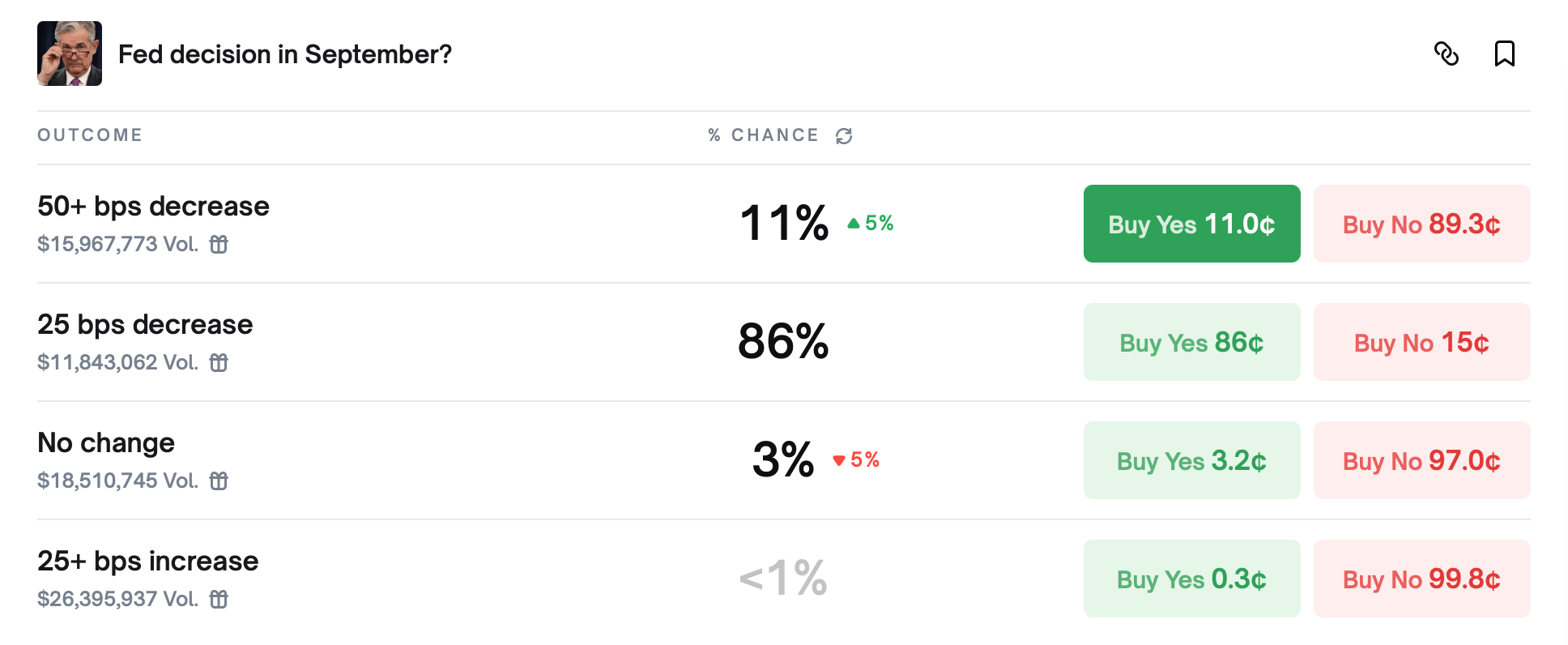Screen dimensions: 1568x645
Task: Select the No change outcome label
Action: tap(106, 442)
